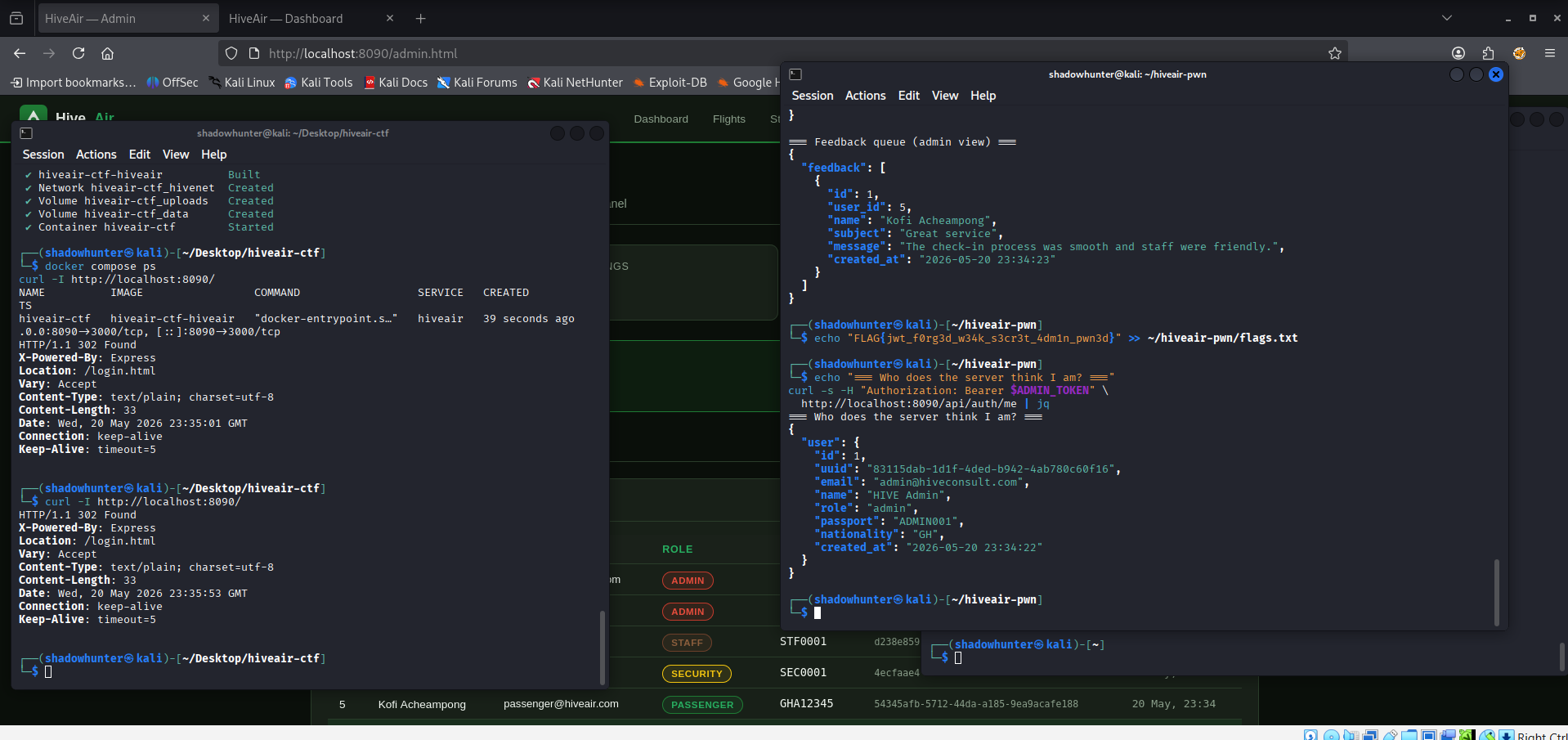The image size is (1568, 740).
Task: Click the hard disk icon in the VirtualBox status bar
Action: click(1310, 735)
